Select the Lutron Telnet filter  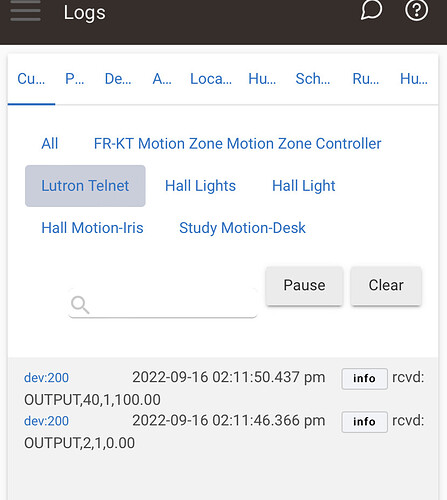click(x=85, y=186)
